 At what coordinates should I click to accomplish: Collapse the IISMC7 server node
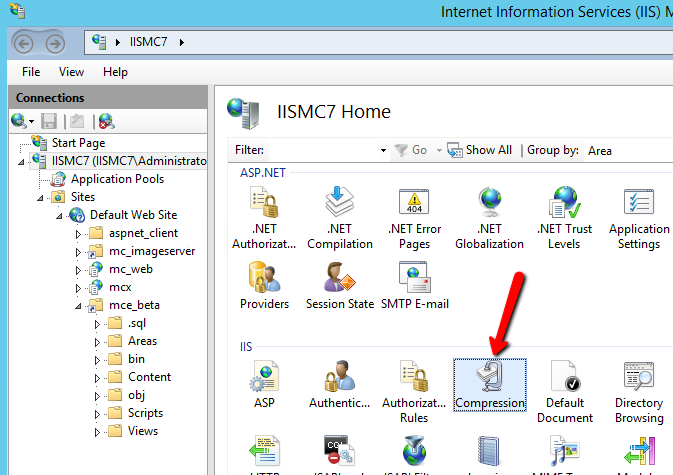[x=21, y=162]
